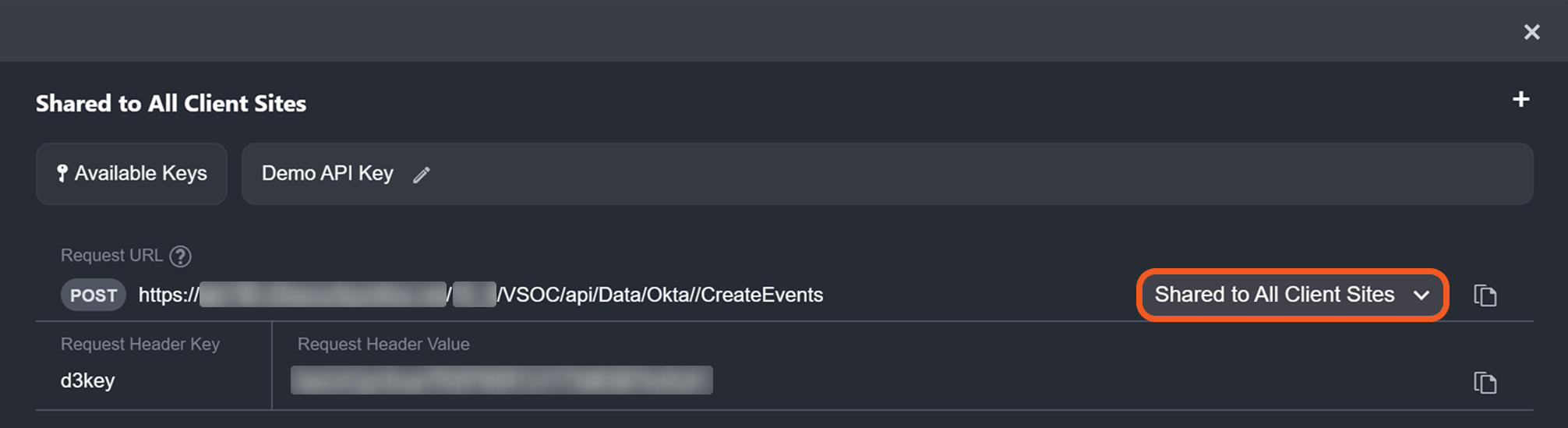Screen dimensions: 1568x428
Task: Click the Request URL label text
Action: tap(111, 256)
